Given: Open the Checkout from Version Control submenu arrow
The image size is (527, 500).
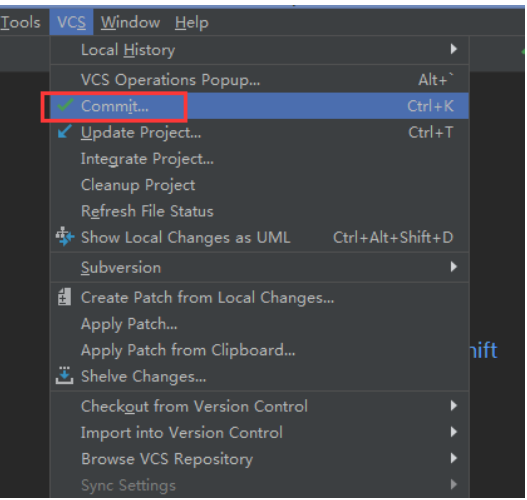Looking at the screenshot, I should coord(454,406).
